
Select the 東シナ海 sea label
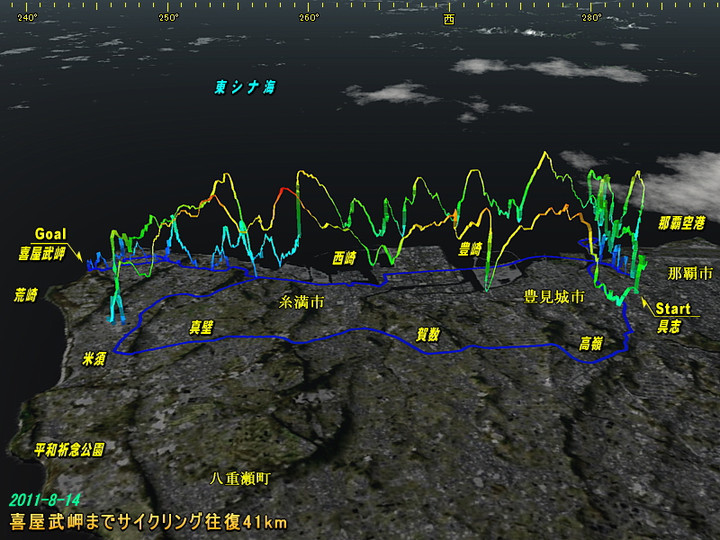tap(244, 87)
